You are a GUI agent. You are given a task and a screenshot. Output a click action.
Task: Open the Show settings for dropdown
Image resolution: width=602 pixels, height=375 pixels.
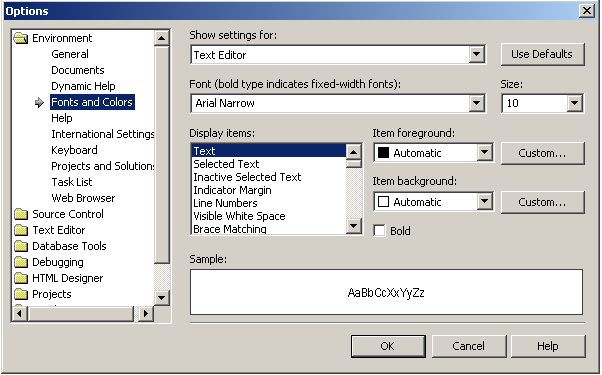click(476, 55)
